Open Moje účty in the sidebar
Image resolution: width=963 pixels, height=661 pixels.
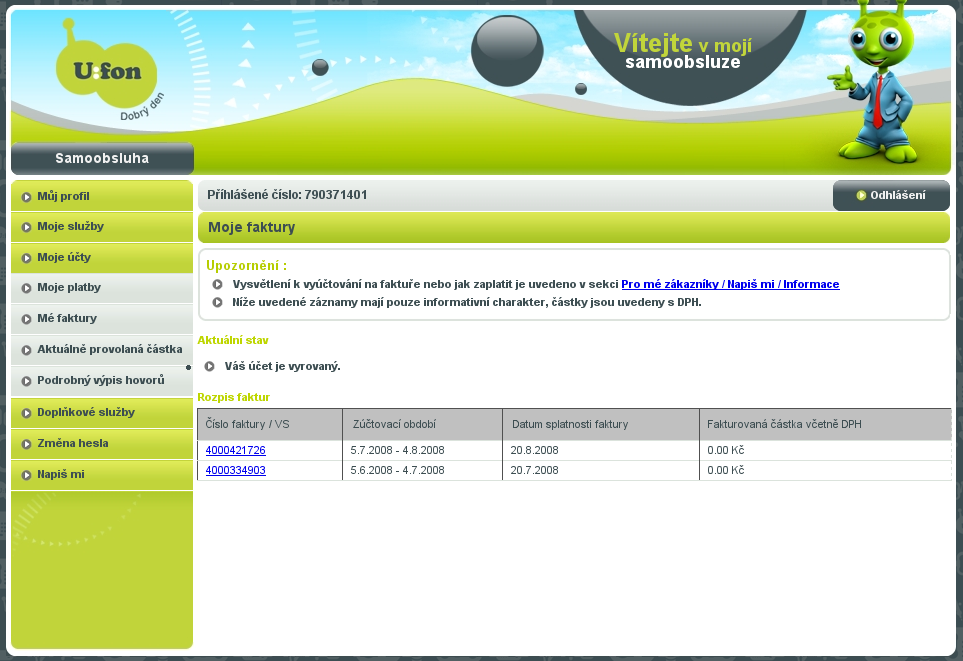point(102,257)
